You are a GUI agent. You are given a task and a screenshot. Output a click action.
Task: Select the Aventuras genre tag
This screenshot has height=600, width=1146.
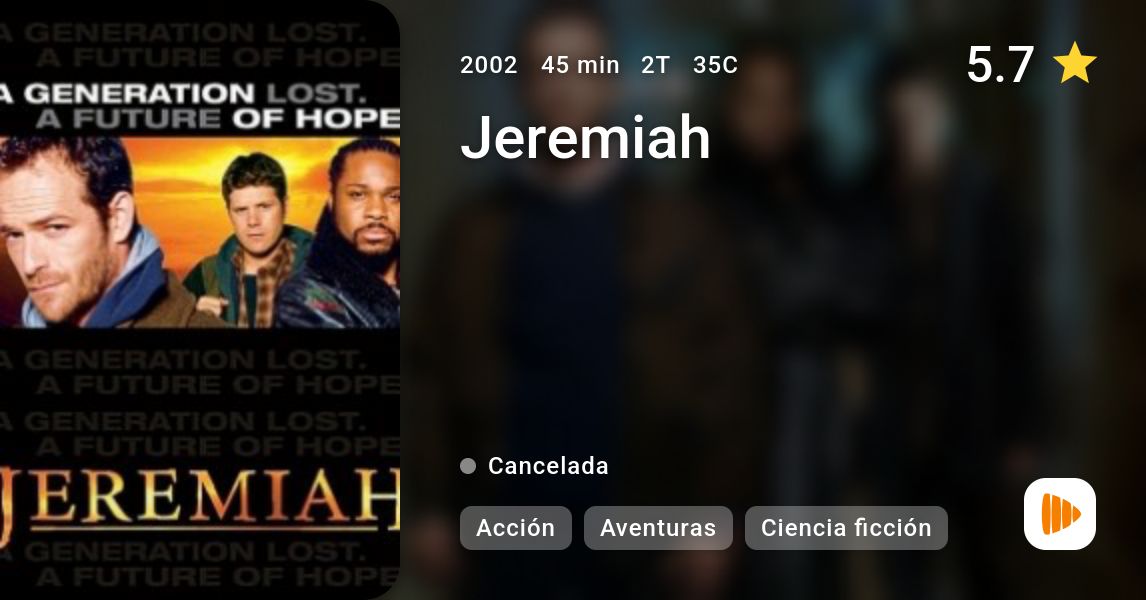coord(658,528)
